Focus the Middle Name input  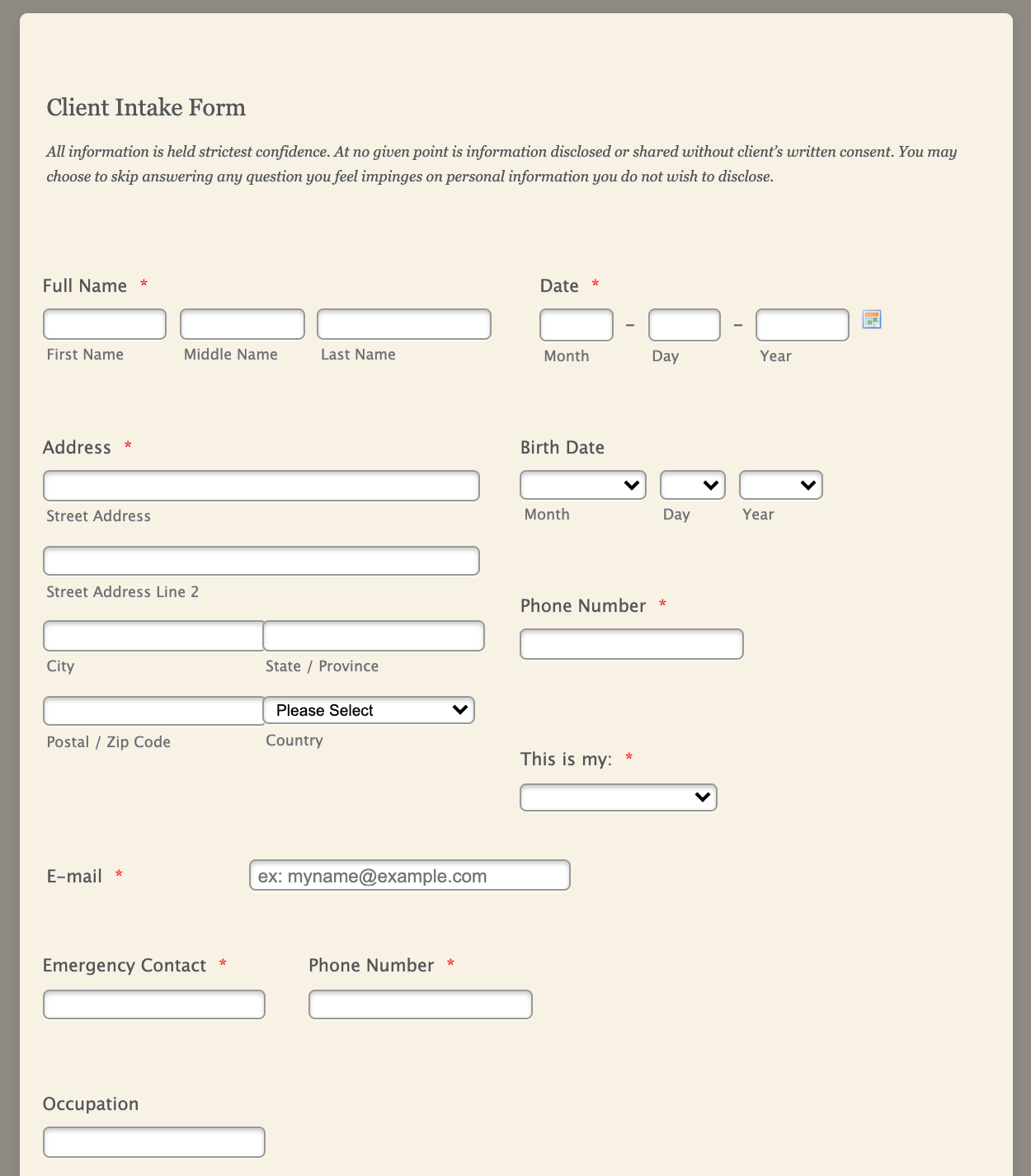click(242, 324)
